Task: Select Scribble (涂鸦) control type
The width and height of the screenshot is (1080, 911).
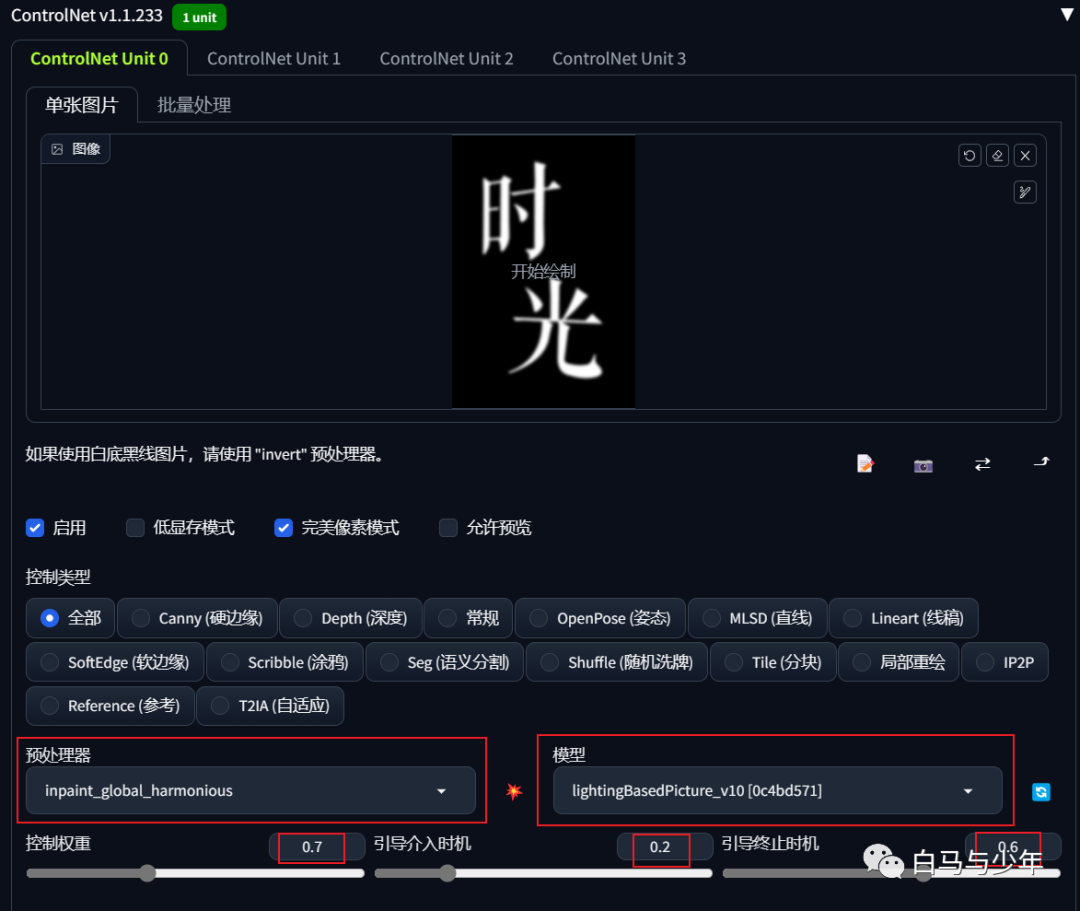Action: click(x=284, y=662)
